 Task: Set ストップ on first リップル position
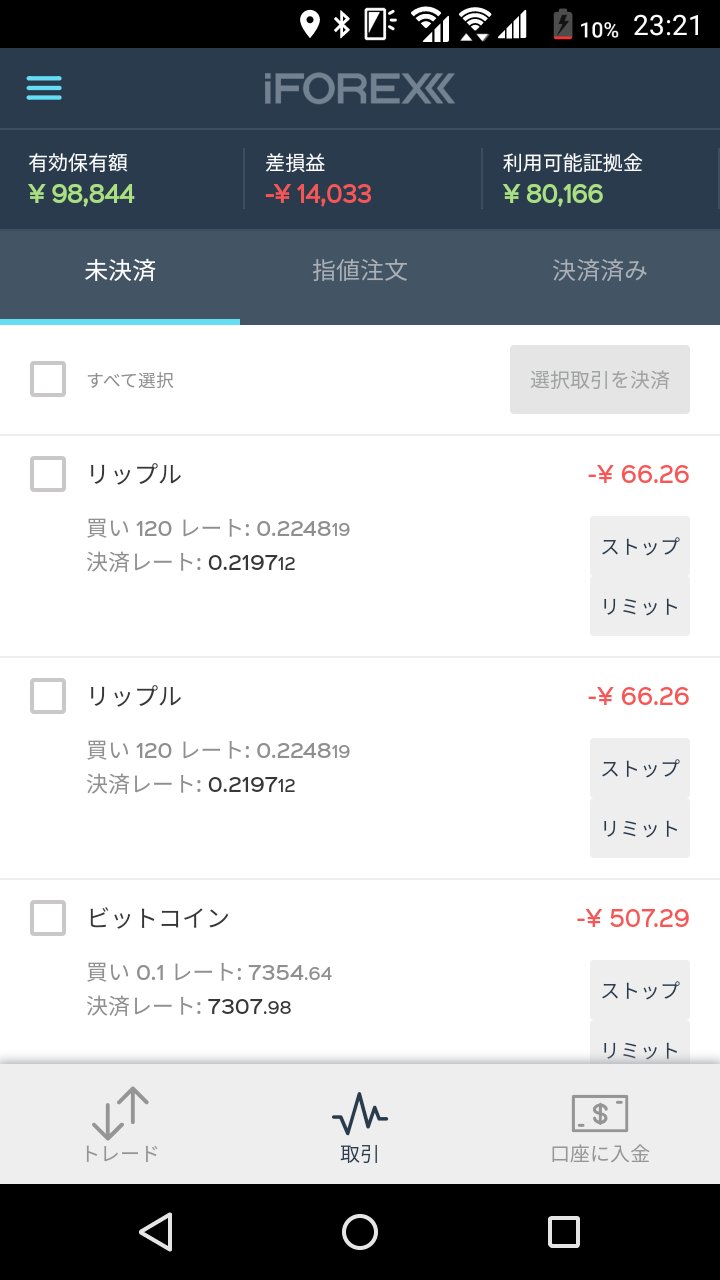click(640, 546)
